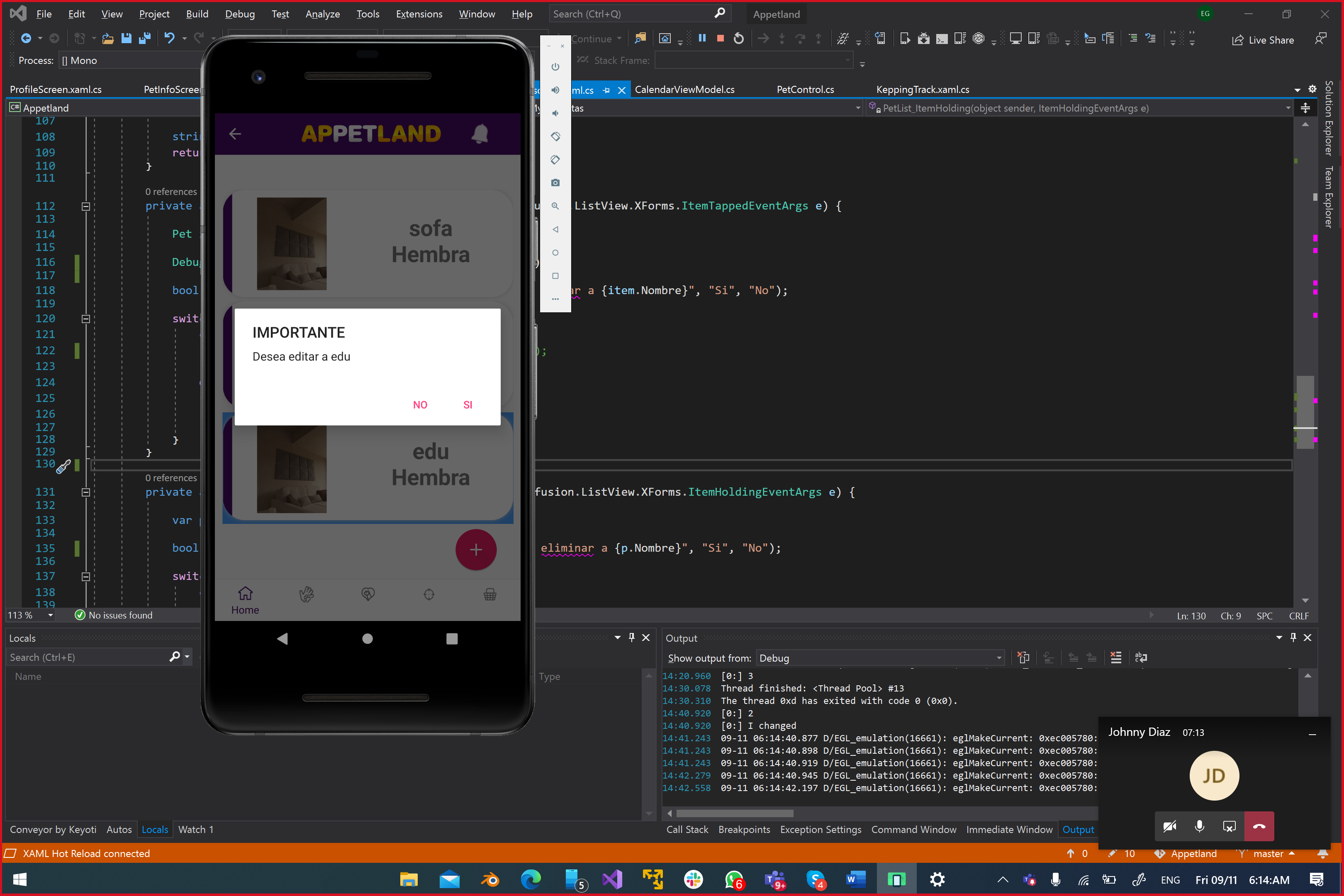Screen dimensions: 1344x896
Task: Pause debugging with Break All button
Action: (x=702, y=38)
